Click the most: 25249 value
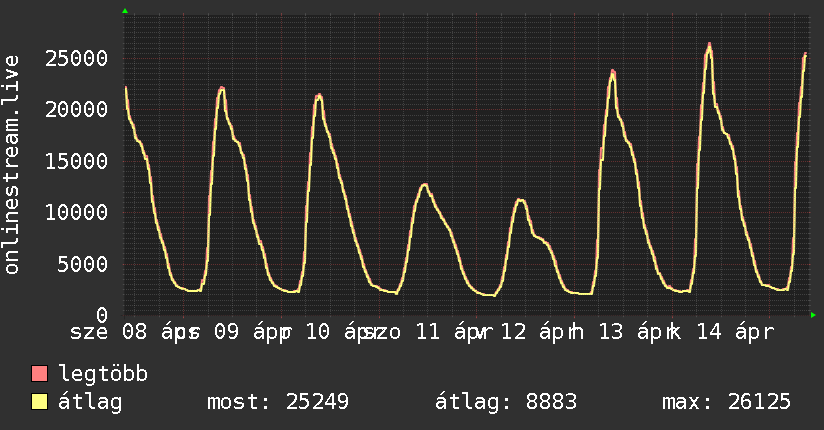Image resolution: width=824 pixels, height=430 pixels. [x=277, y=402]
